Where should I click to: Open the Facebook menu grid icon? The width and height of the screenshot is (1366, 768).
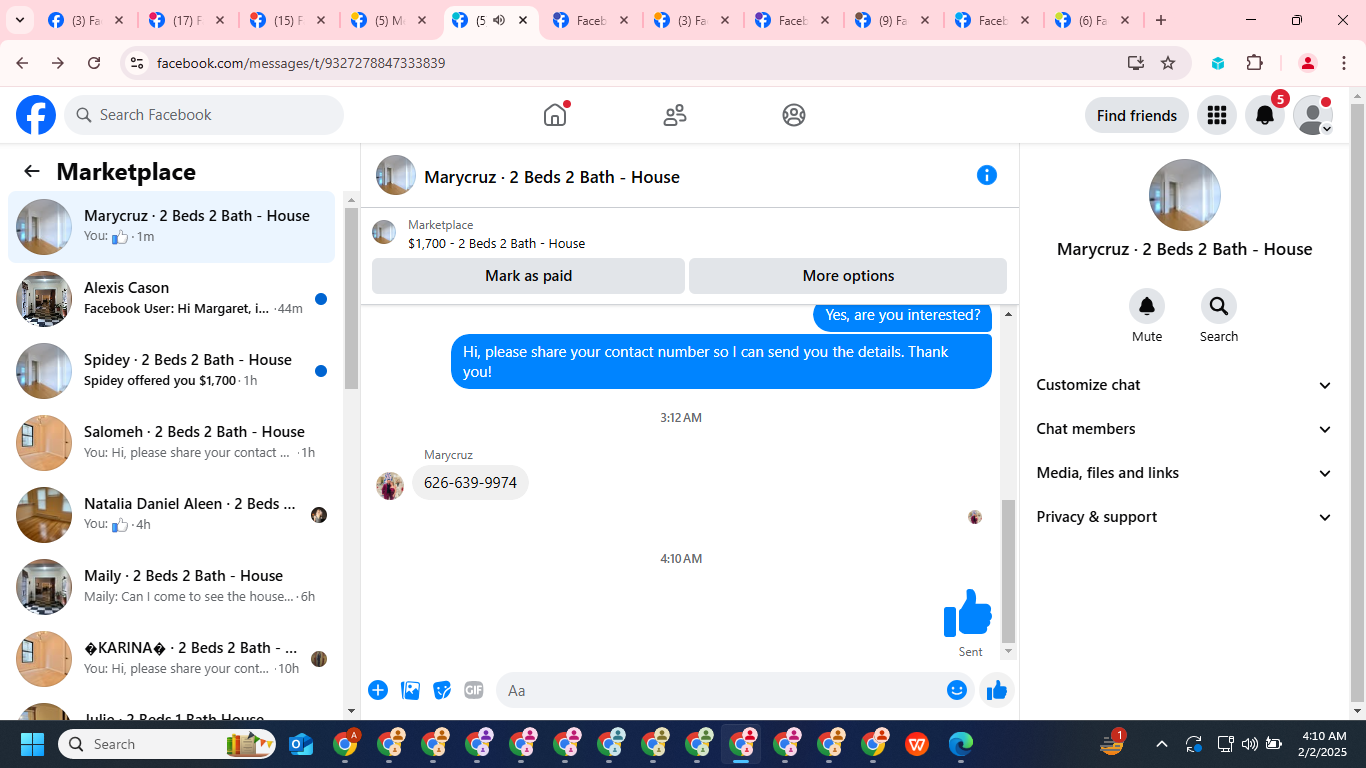pyautogui.click(x=1217, y=115)
